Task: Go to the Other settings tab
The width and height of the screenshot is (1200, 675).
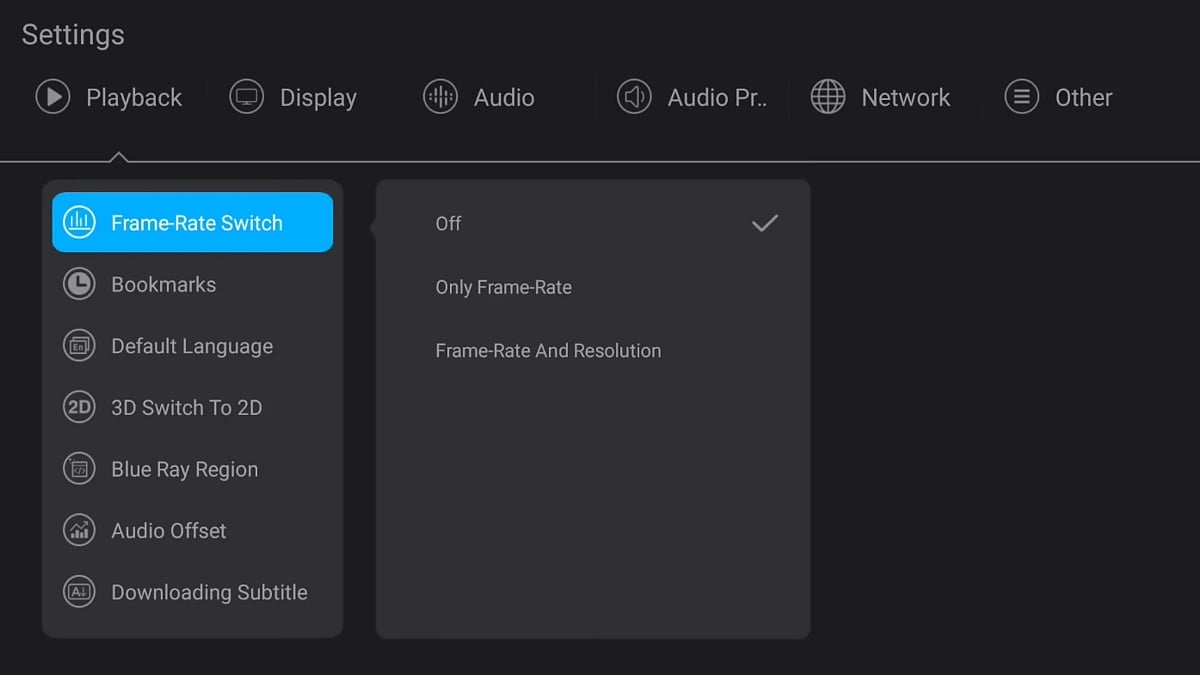Action: tap(1083, 98)
